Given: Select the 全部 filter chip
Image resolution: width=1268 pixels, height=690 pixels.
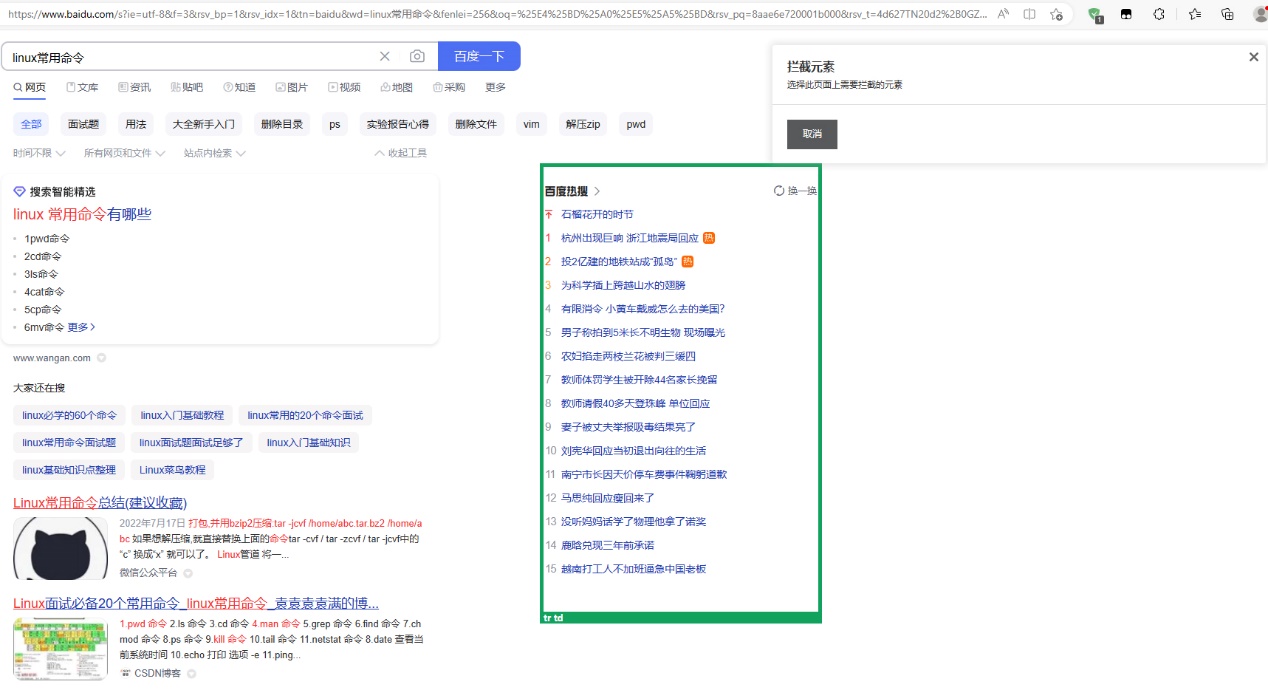Looking at the screenshot, I should [31, 125].
